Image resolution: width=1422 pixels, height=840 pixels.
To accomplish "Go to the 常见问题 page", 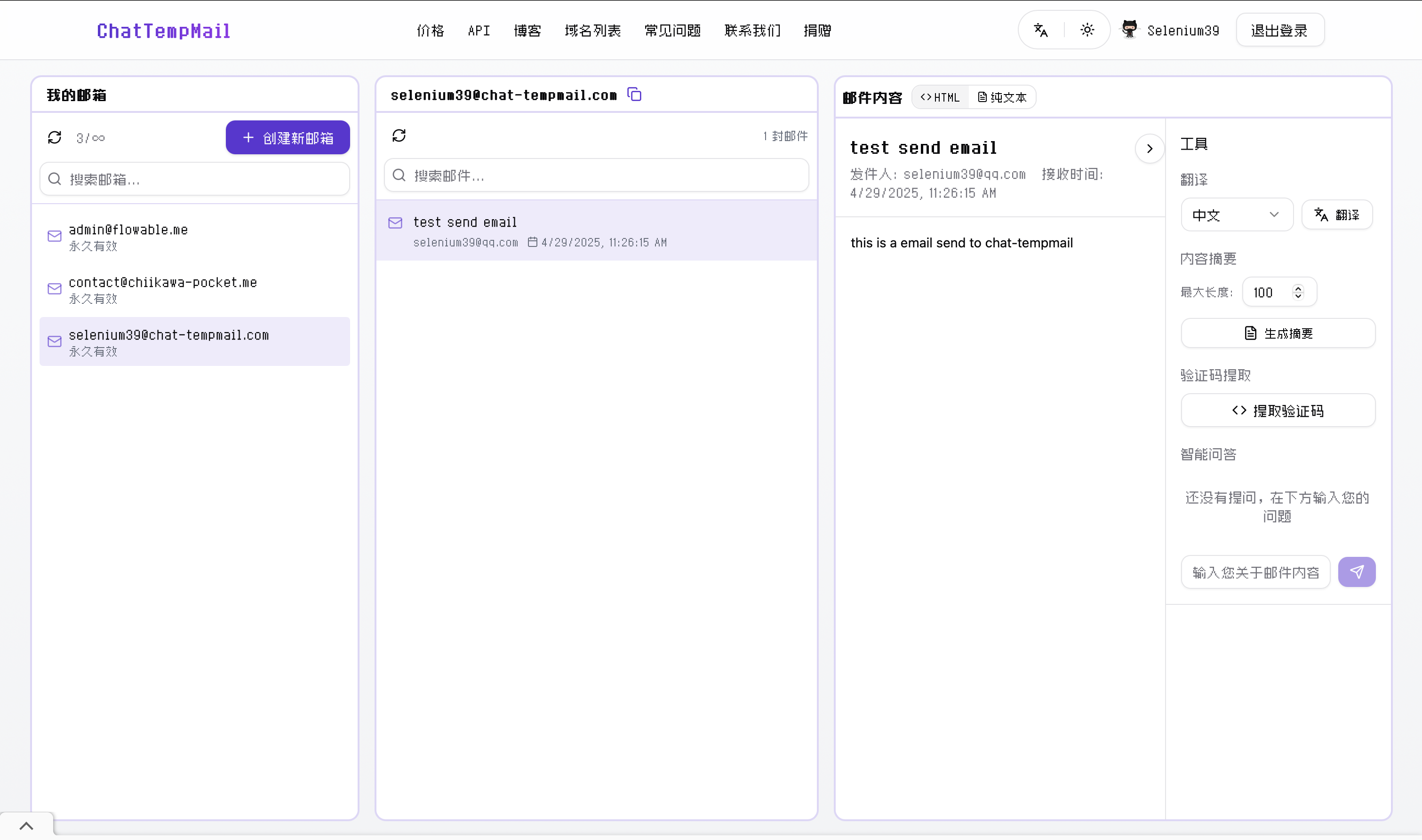I will [x=672, y=31].
